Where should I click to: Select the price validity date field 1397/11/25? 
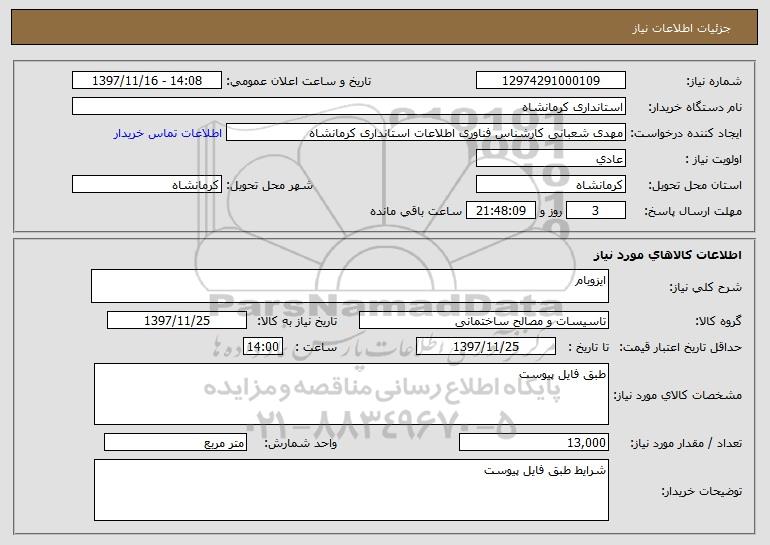point(486,347)
